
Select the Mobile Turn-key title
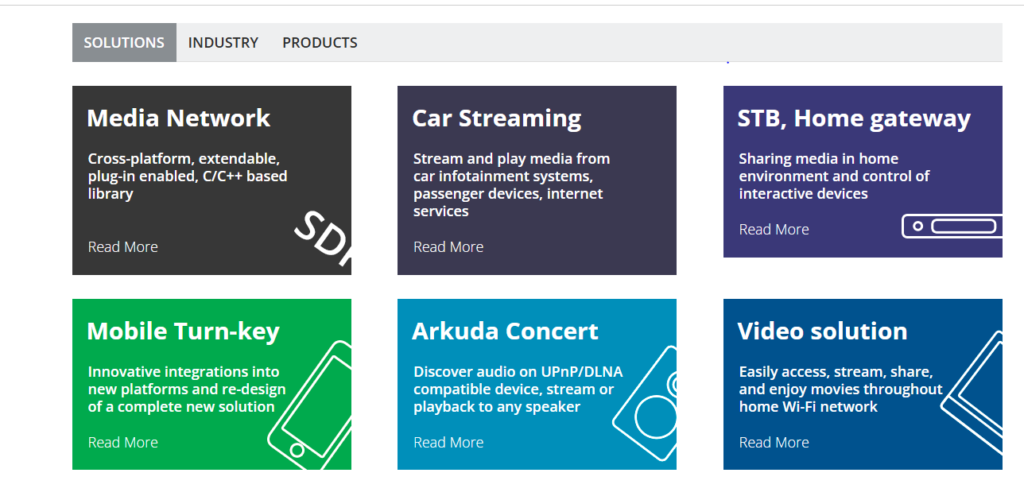point(183,331)
